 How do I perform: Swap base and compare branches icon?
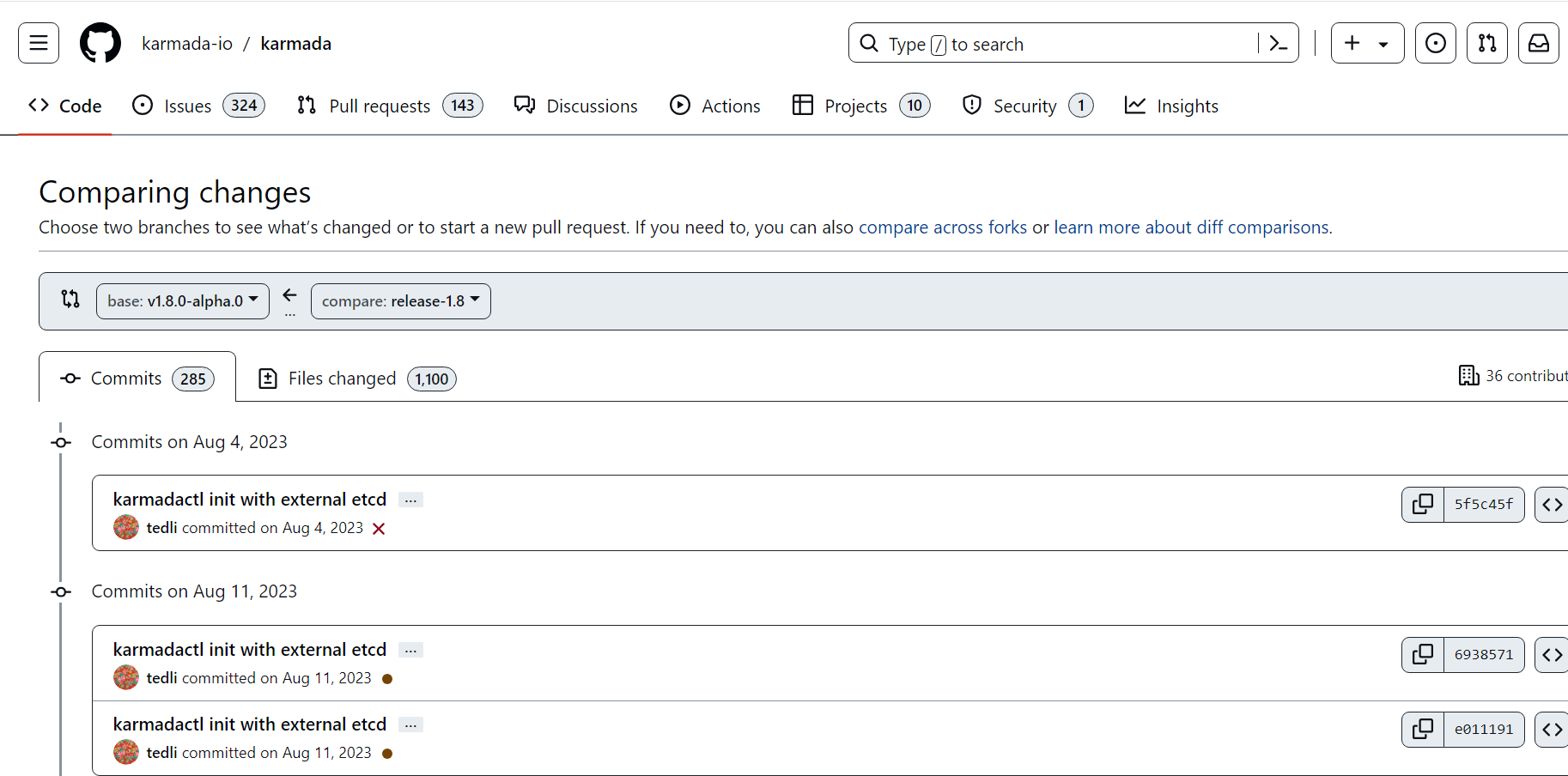(x=70, y=300)
